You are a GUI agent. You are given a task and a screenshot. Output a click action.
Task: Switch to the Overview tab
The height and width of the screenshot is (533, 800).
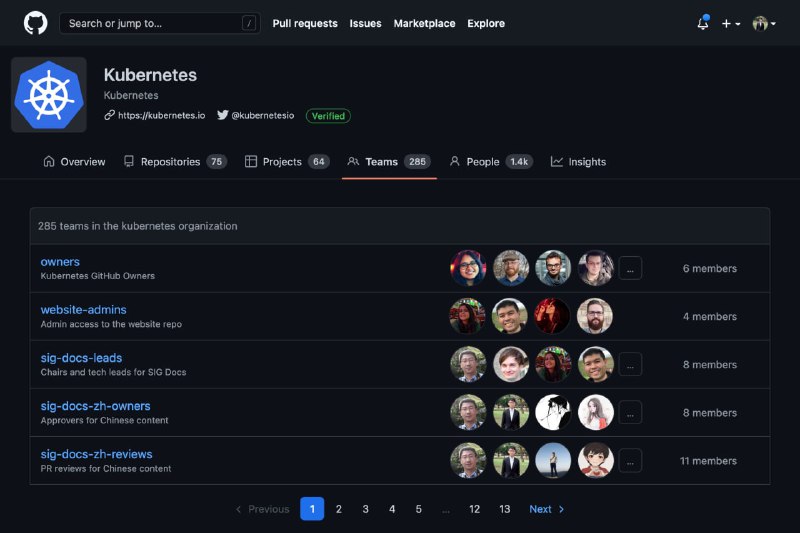[74, 162]
